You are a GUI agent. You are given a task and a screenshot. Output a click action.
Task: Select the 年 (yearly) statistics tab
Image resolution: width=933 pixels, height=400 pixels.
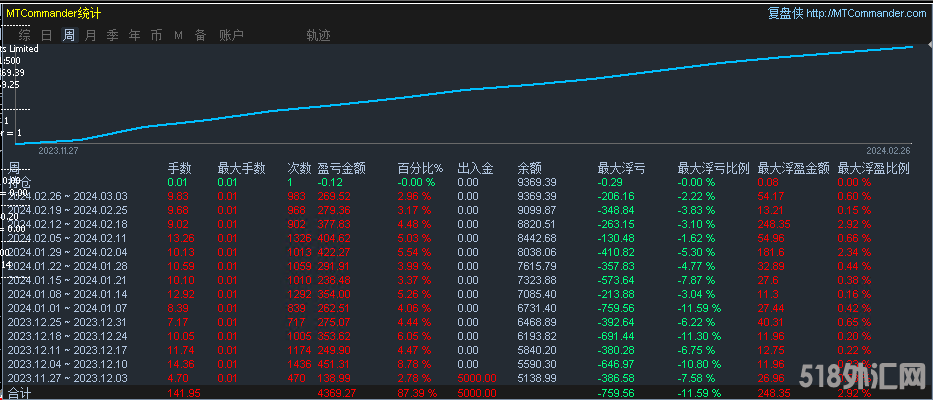134,35
